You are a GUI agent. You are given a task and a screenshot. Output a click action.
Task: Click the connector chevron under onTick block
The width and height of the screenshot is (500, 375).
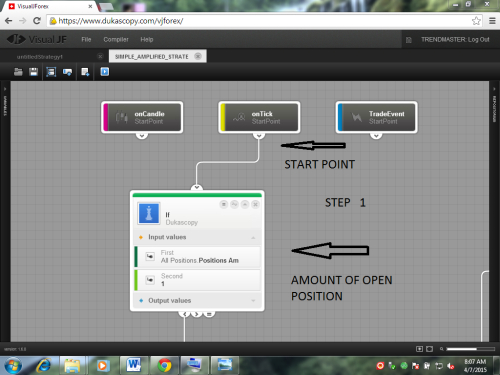pyautogui.click(x=259, y=136)
